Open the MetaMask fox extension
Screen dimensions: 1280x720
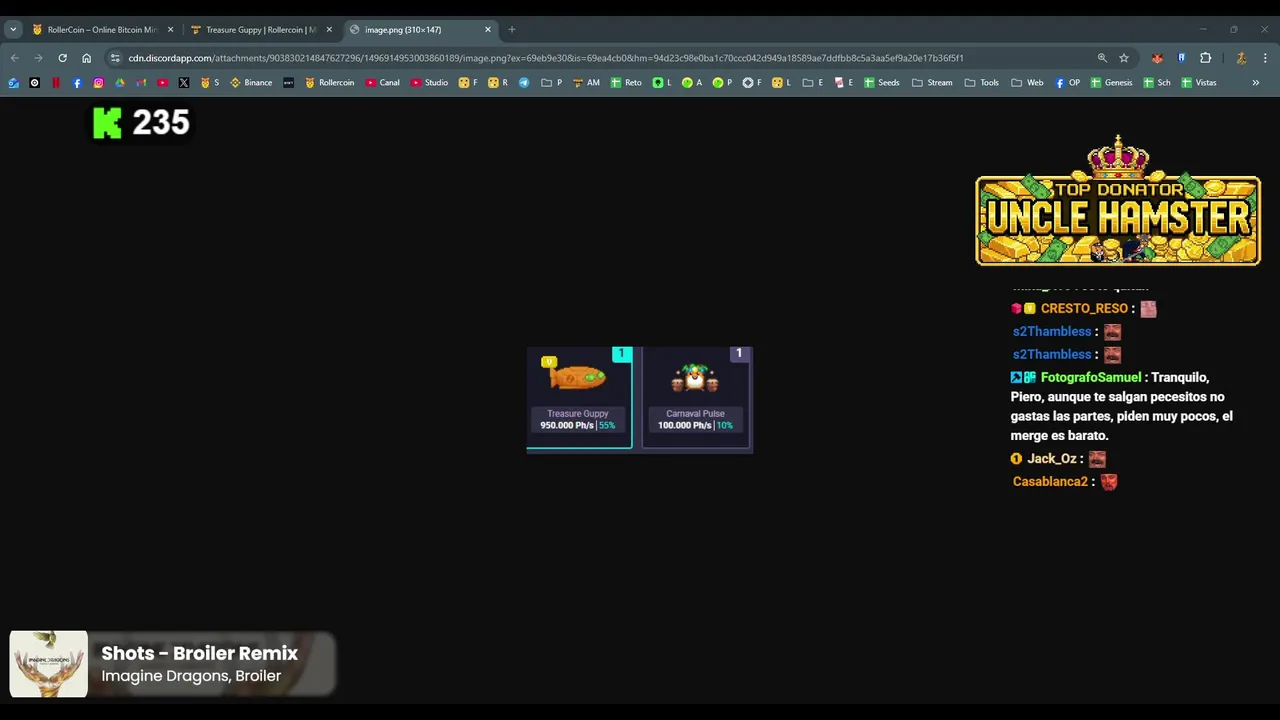[1157, 58]
